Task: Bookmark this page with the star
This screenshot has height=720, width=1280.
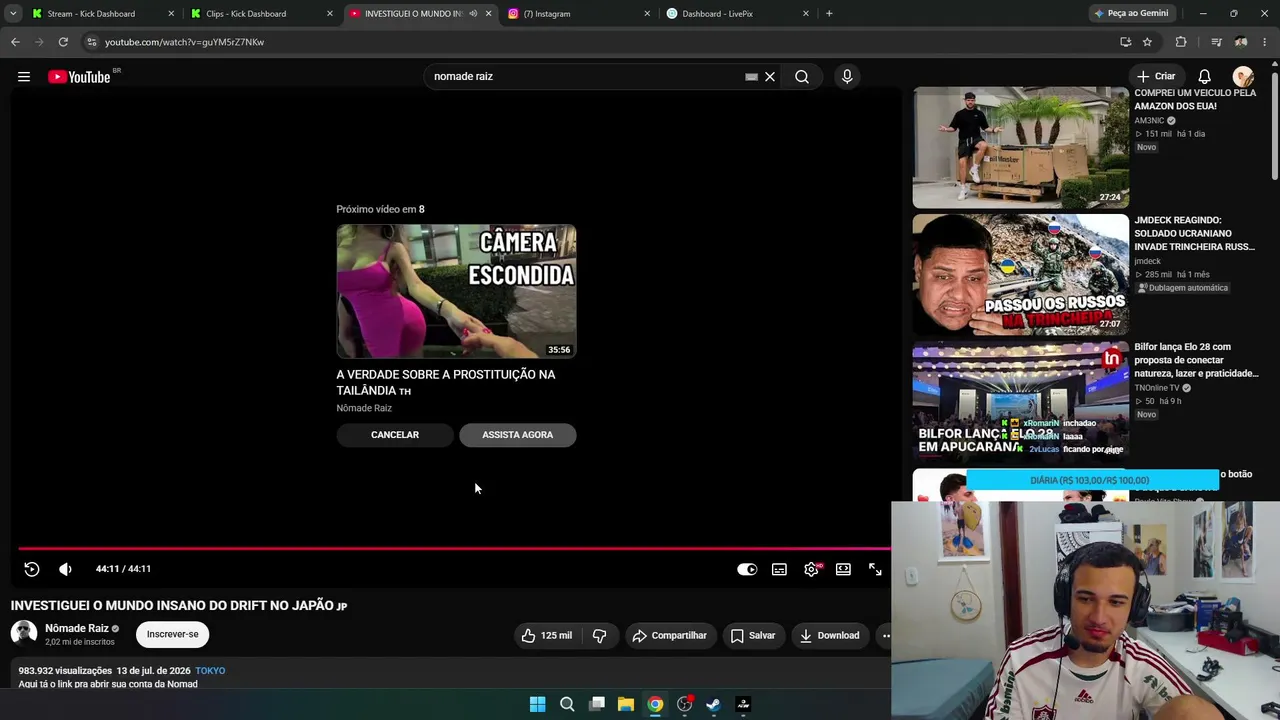Action: pos(1147,42)
